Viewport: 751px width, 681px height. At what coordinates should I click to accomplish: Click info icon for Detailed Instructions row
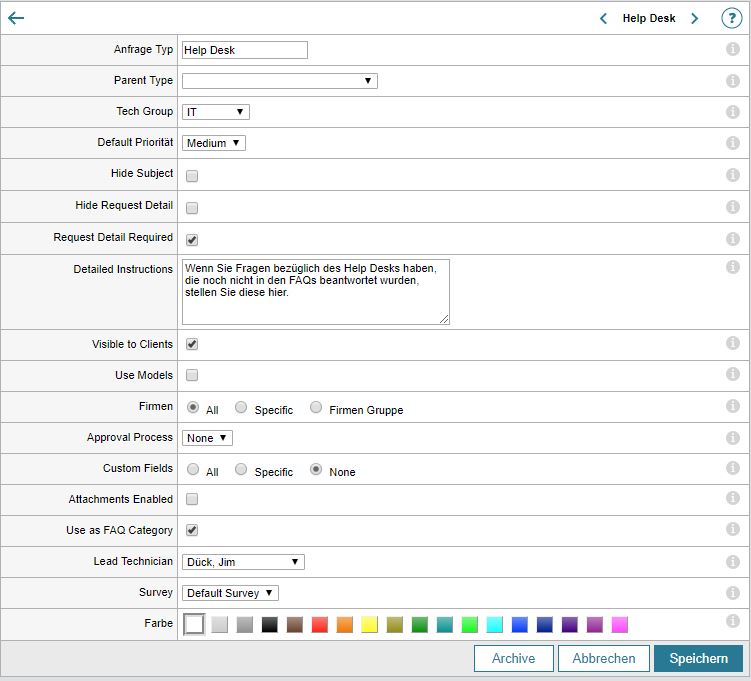click(x=733, y=267)
